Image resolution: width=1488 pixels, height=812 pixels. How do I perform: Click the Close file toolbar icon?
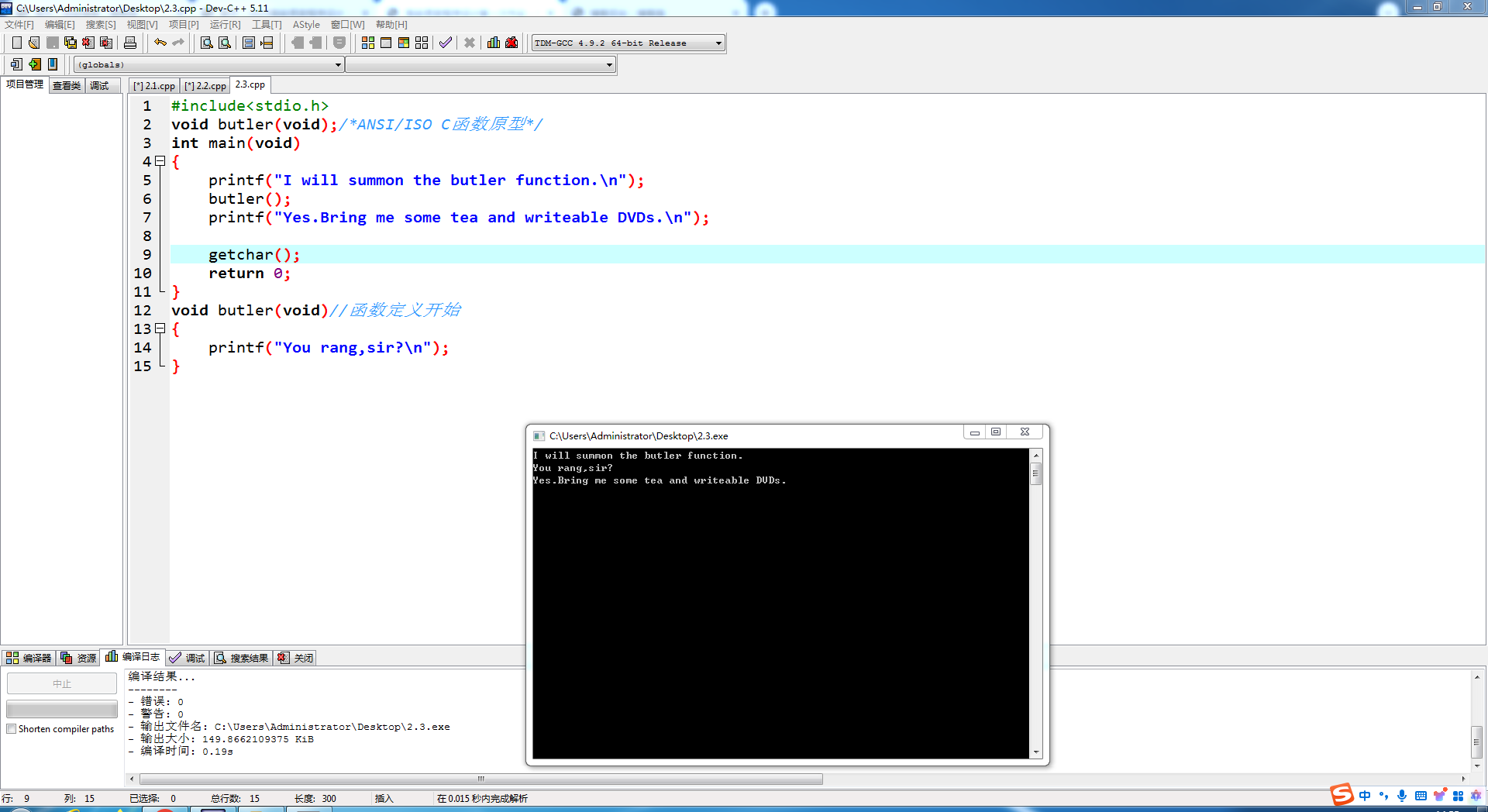pos(88,43)
